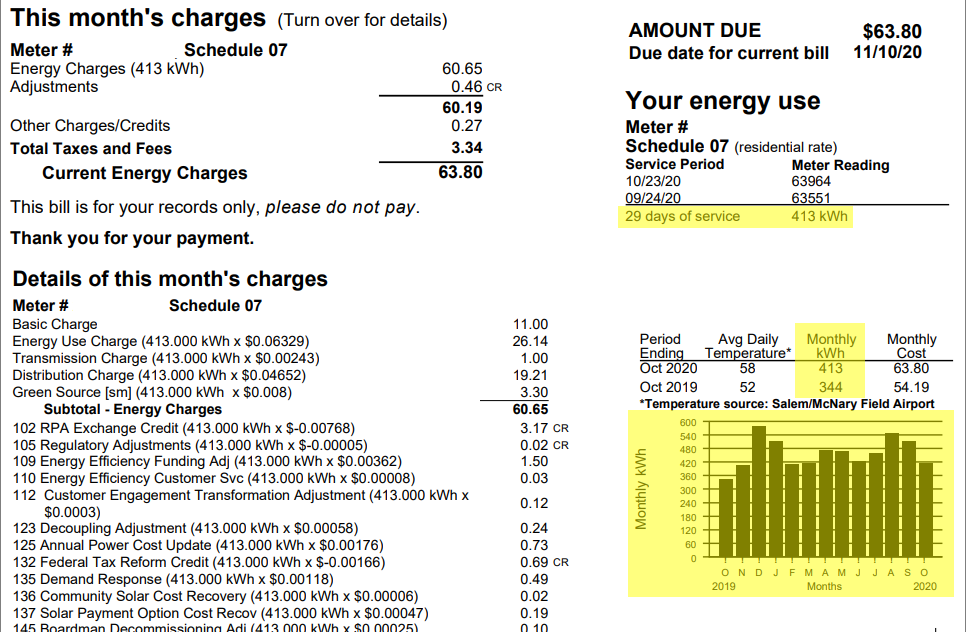Click the temperature source footnote

pos(787,404)
